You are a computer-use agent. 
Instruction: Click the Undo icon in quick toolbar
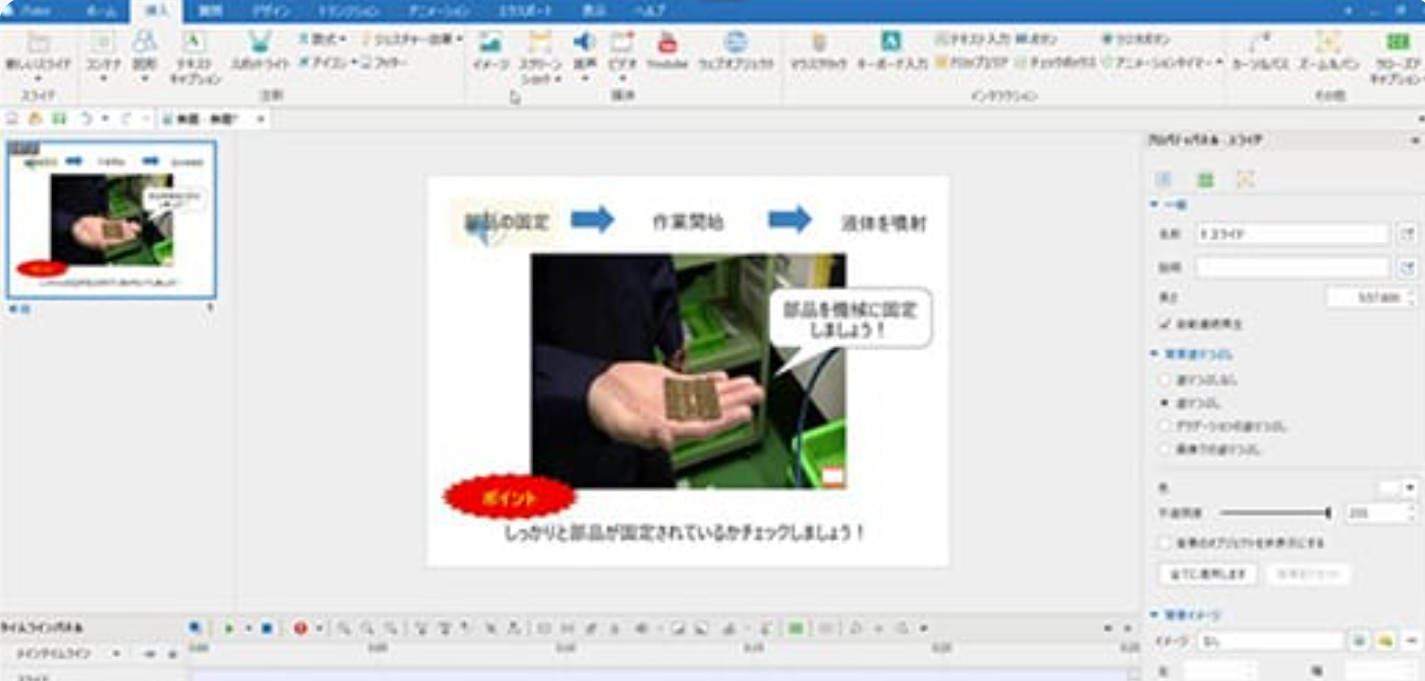(86, 119)
